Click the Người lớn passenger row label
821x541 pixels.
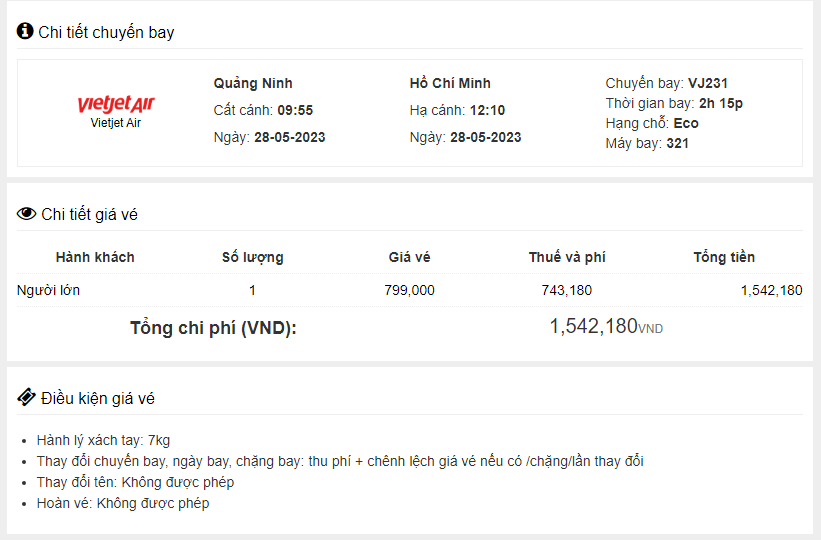(x=49, y=290)
